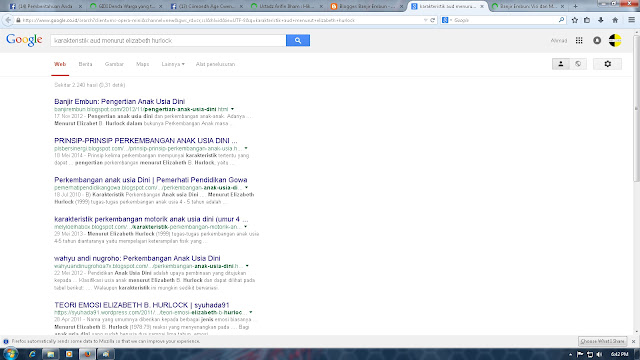Viewport: 640px width, 360px height.
Task: Click the 6:42 PM taskbar clock
Action: 619,354
